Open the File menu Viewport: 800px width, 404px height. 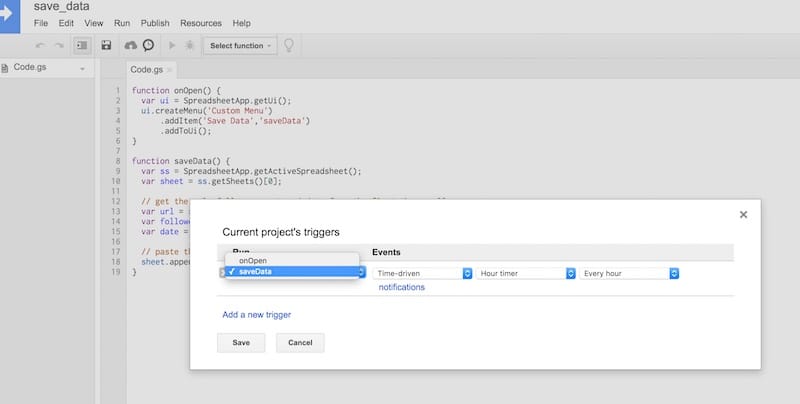point(41,23)
